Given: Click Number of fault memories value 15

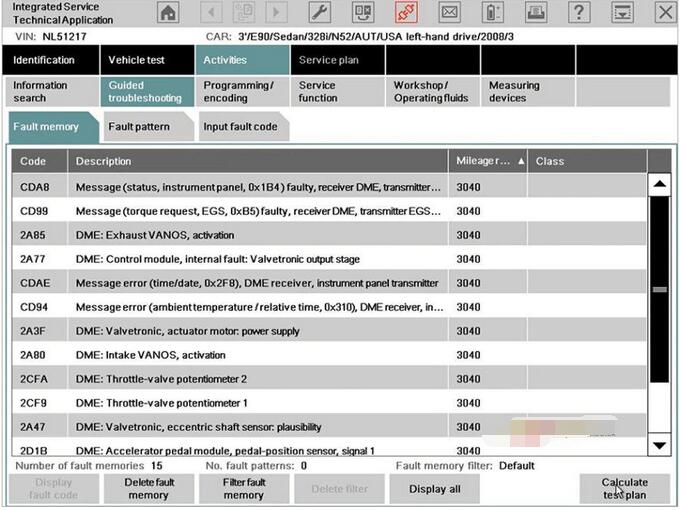Looking at the screenshot, I should click(157, 466).
